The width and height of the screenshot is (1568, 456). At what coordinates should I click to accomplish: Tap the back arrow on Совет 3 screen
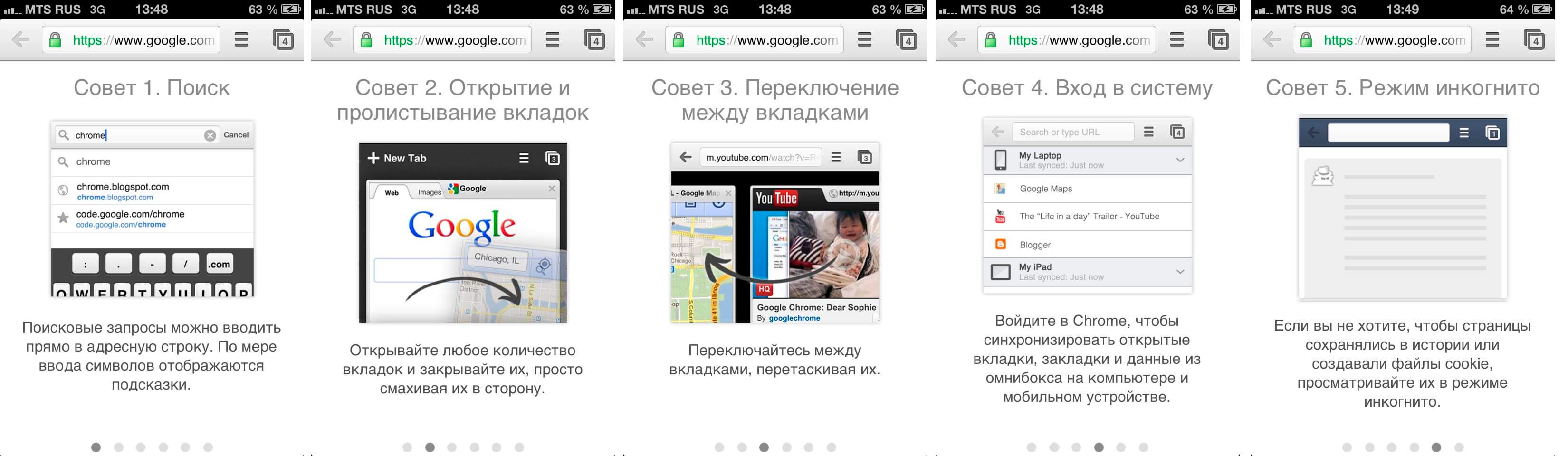pyautogui.click(x=645, y=40)
